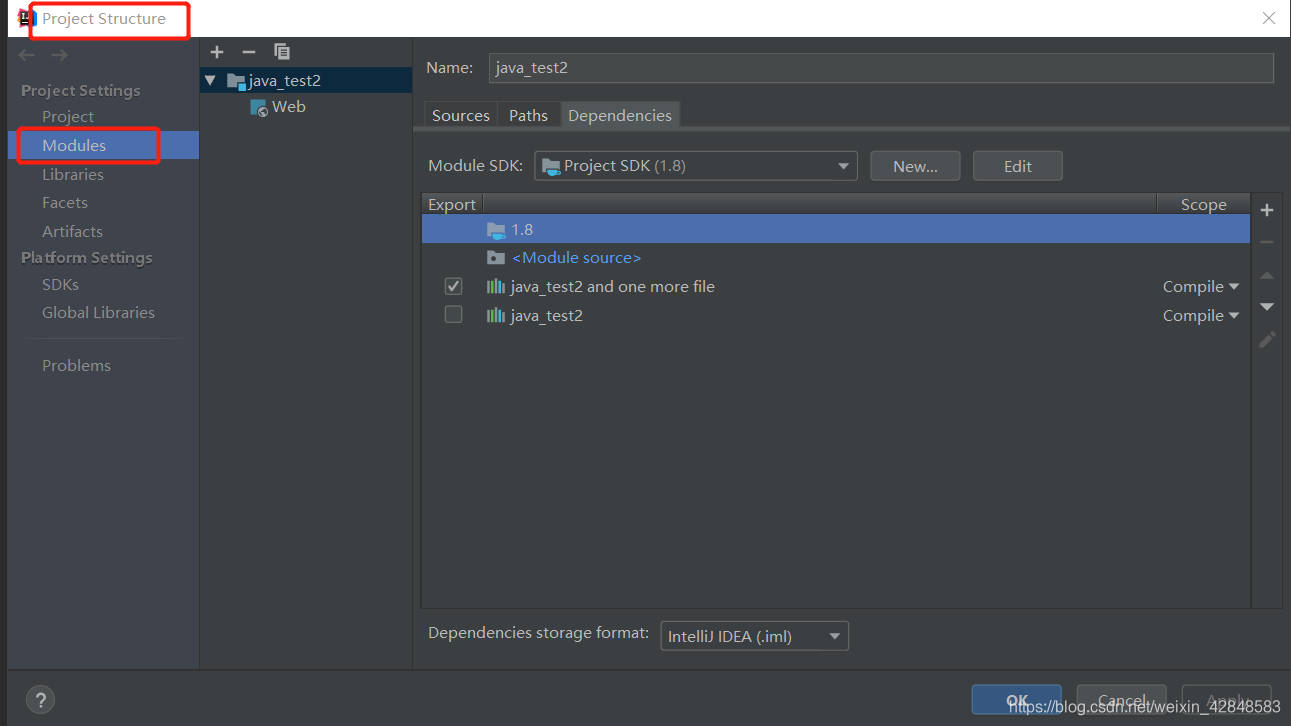The width and height of the screenshot is (1291, 726).
Task: Switch to the Paths tab
Action: coord(528,115)
